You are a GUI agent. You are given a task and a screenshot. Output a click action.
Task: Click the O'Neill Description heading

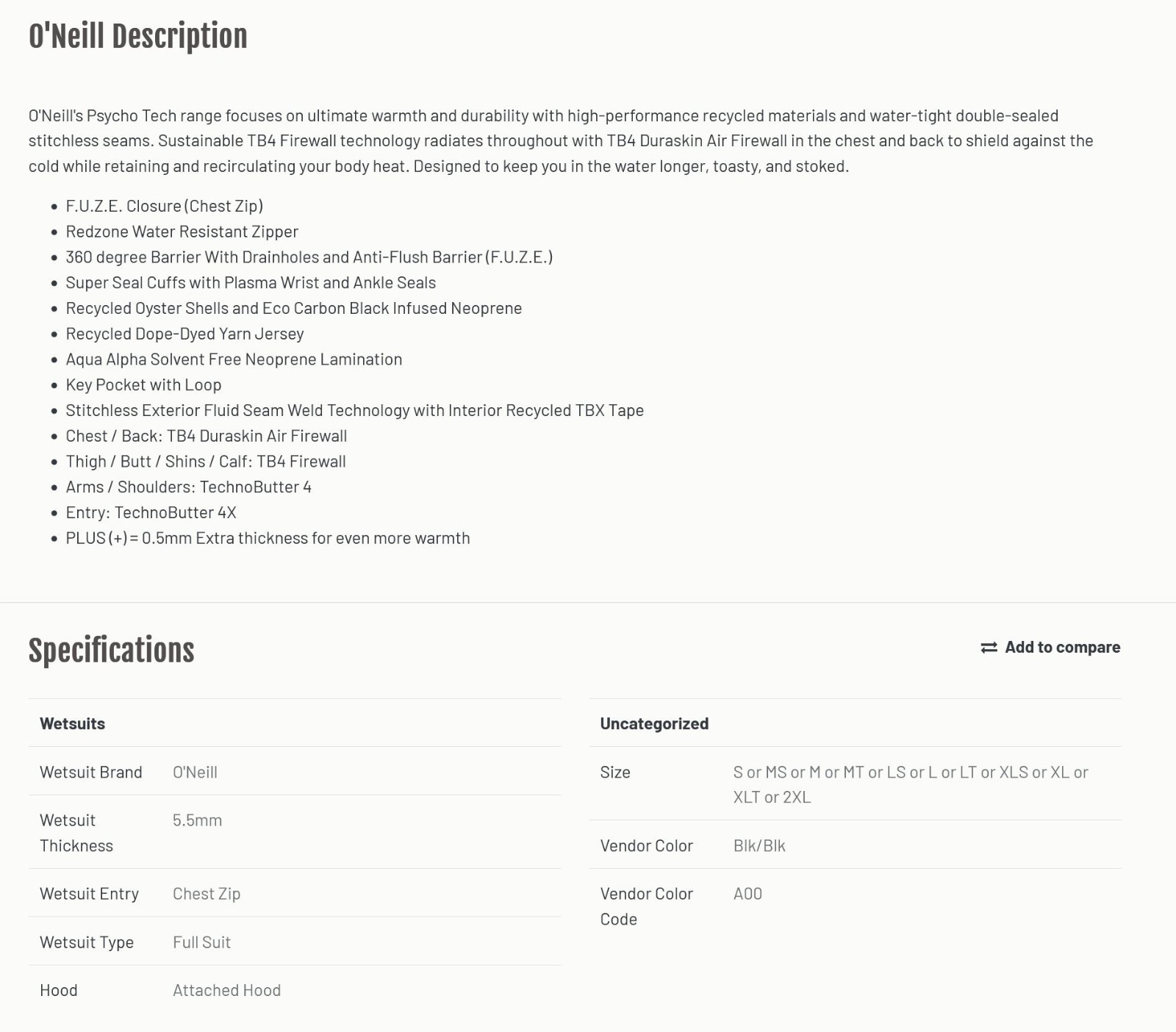pyautogui.click(x=137, y=36)
